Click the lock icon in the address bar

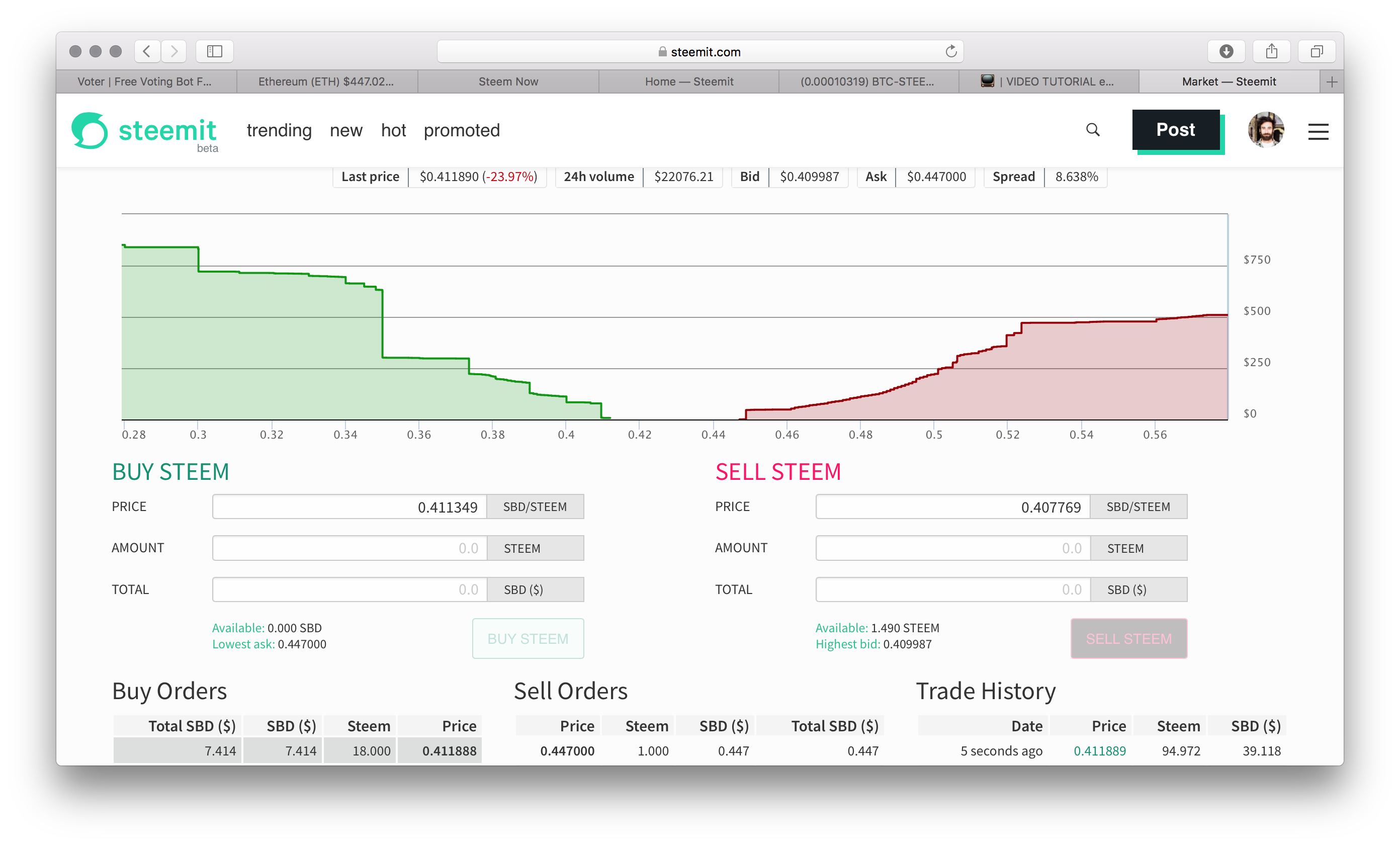click(x=662, y=52)
